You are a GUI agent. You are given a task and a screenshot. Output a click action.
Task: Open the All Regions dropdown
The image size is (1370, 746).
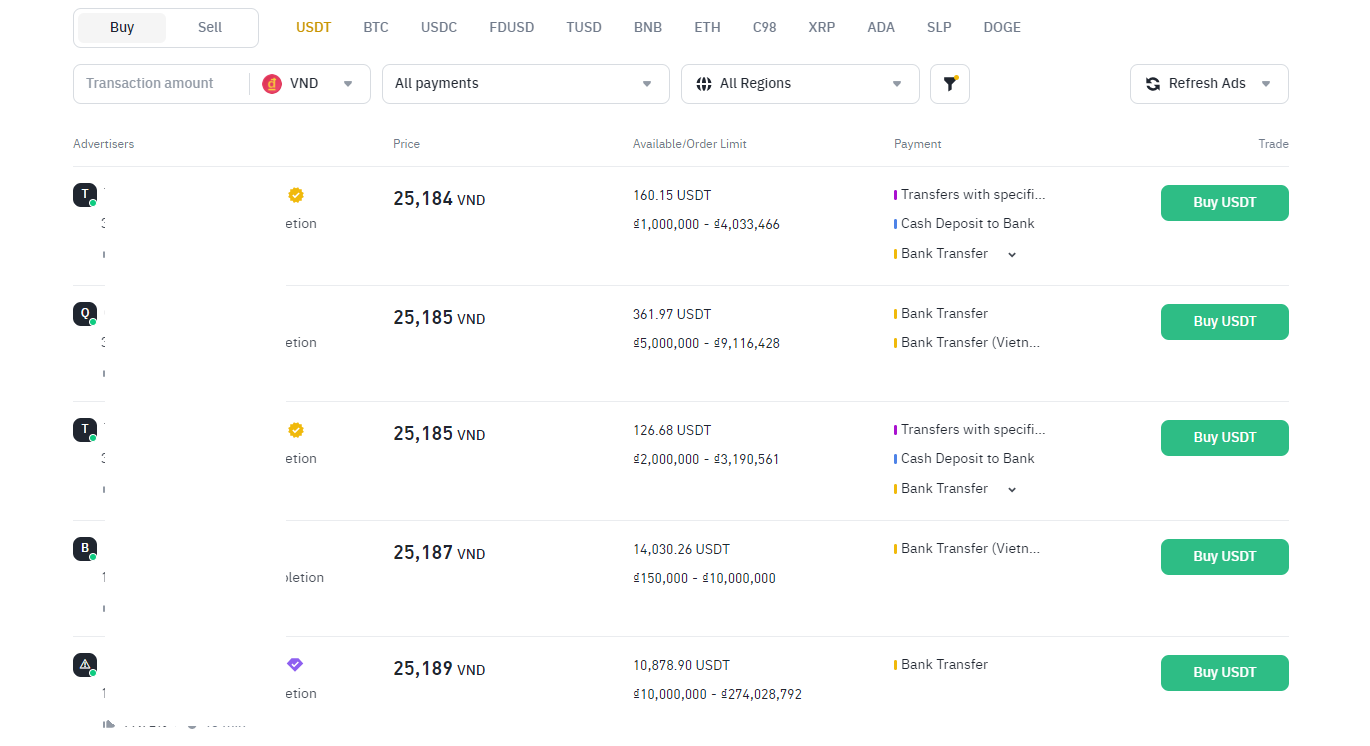[x=800, y=84]
